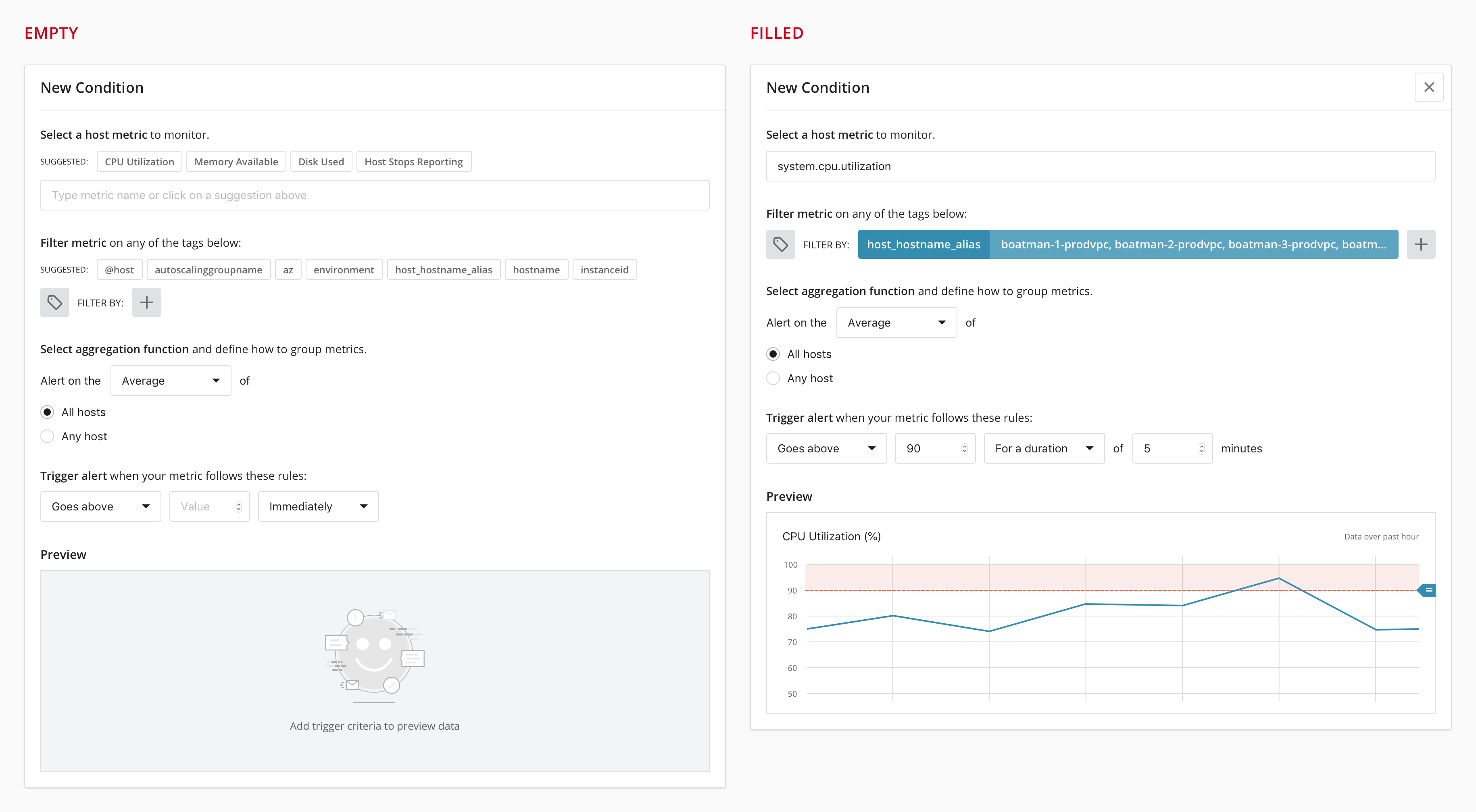Click the tag icon in empty filter row

click(x=54, y=302)
